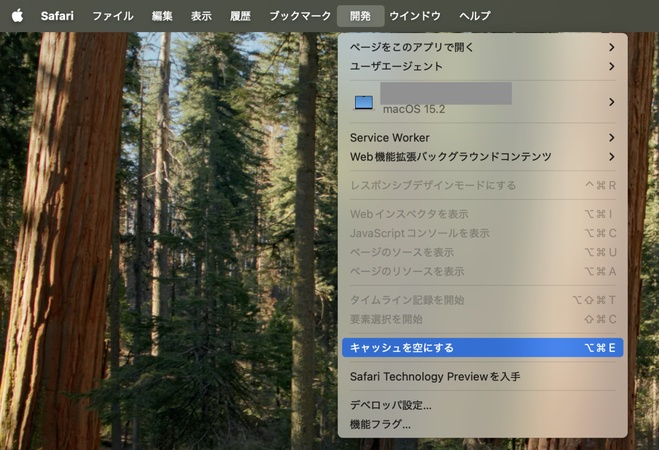This screenshot has height=450, width=659.
Task: Choose Web機能拡張バックグラウンドコンテンツ menu item
Action: 482,157
